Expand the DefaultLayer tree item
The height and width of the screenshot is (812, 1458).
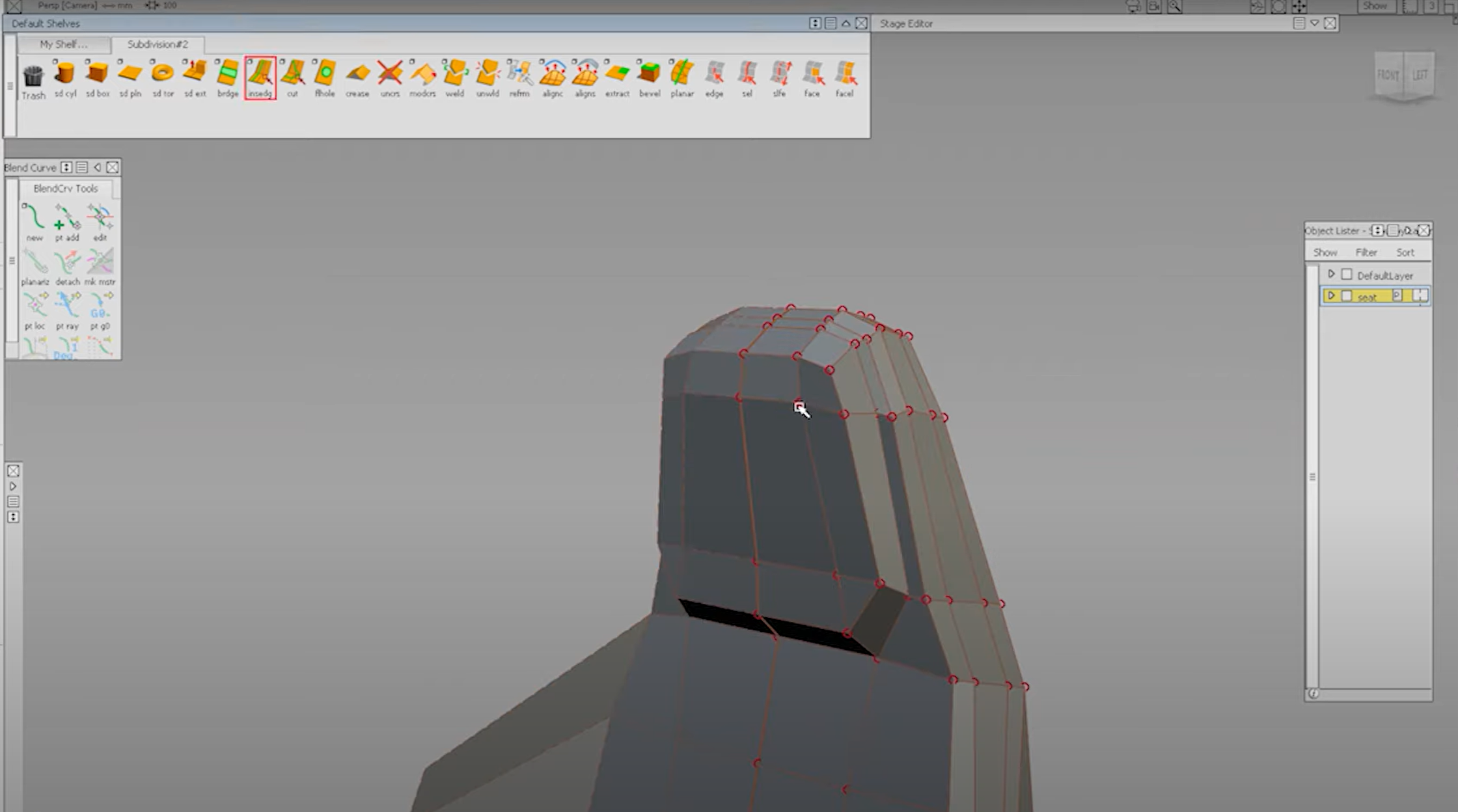(1332, 275)
